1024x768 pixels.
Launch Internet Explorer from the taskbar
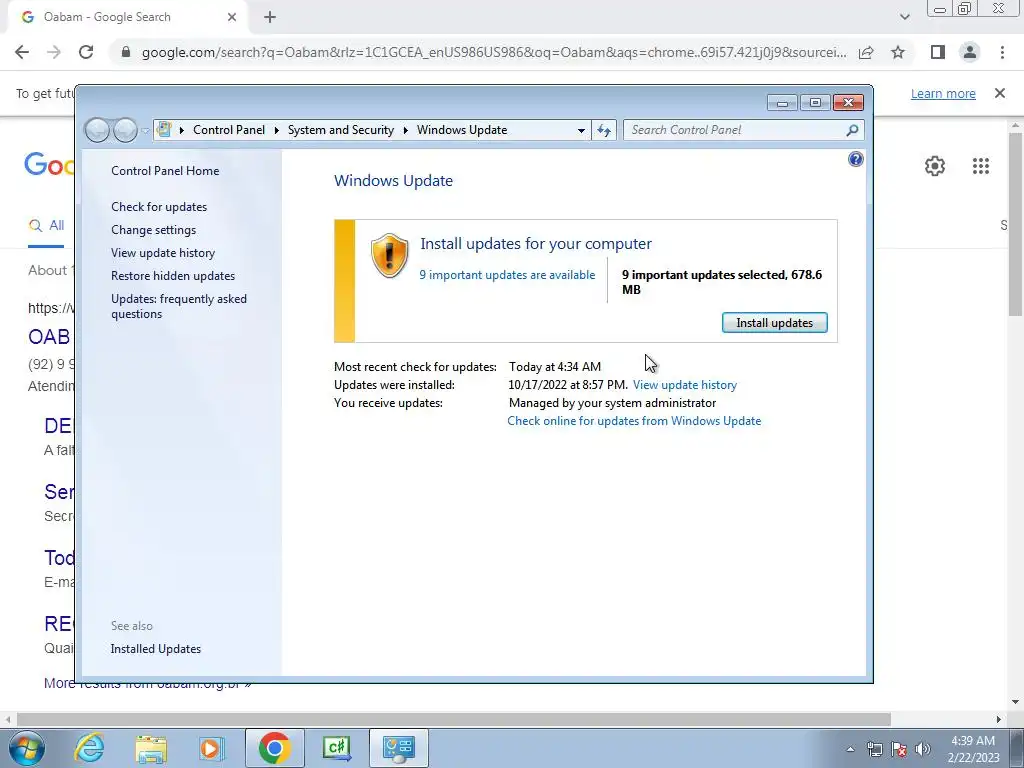(x=89, y=748)
